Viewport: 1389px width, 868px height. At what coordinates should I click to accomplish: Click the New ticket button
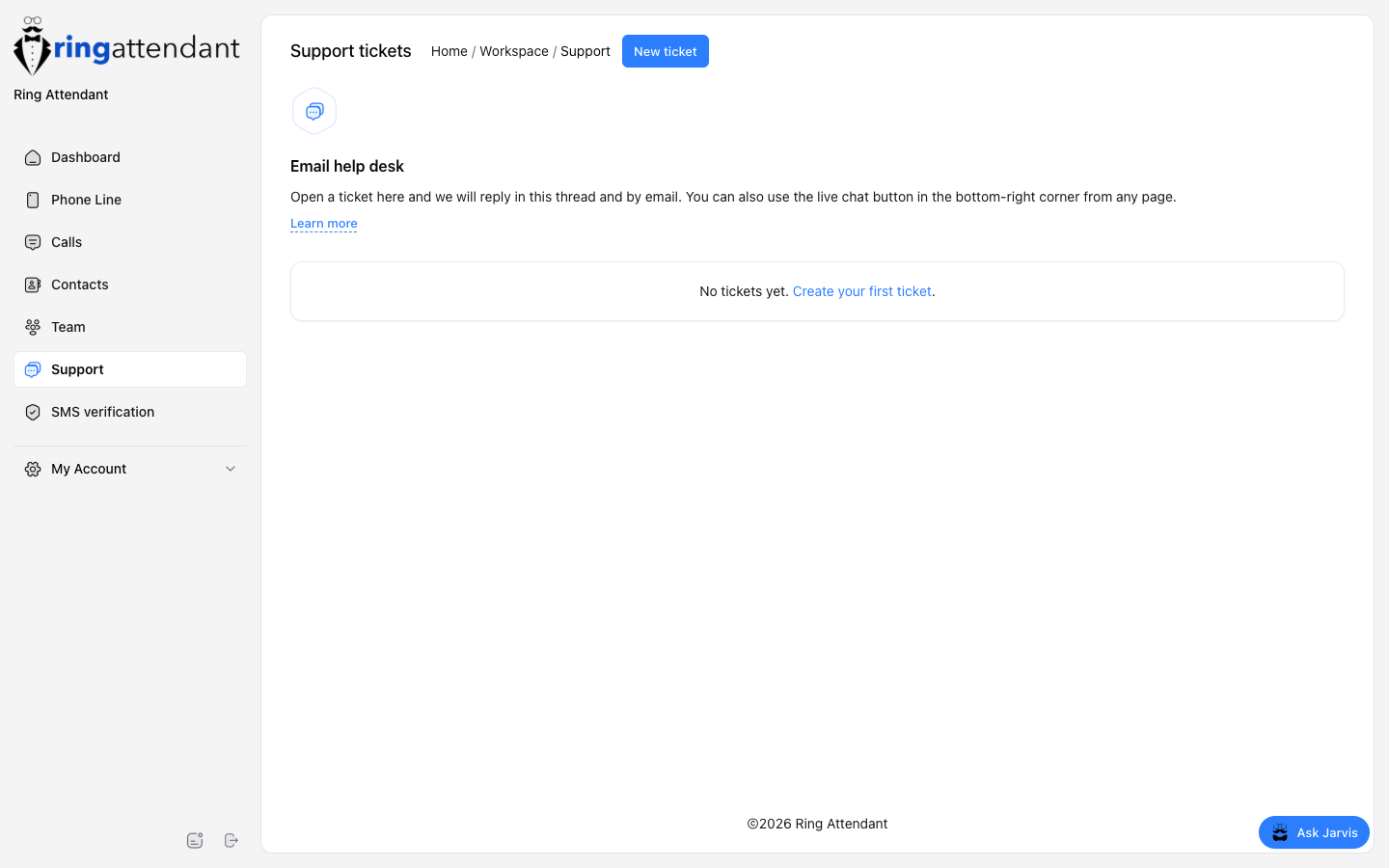[666, 51]
